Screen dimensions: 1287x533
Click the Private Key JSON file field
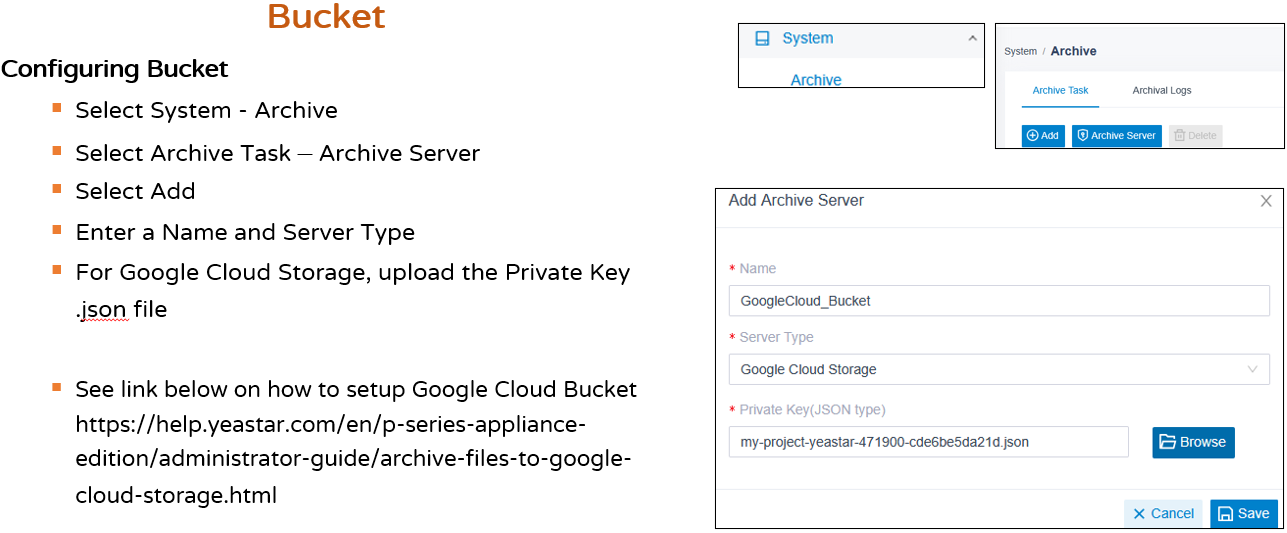point(929,442)
